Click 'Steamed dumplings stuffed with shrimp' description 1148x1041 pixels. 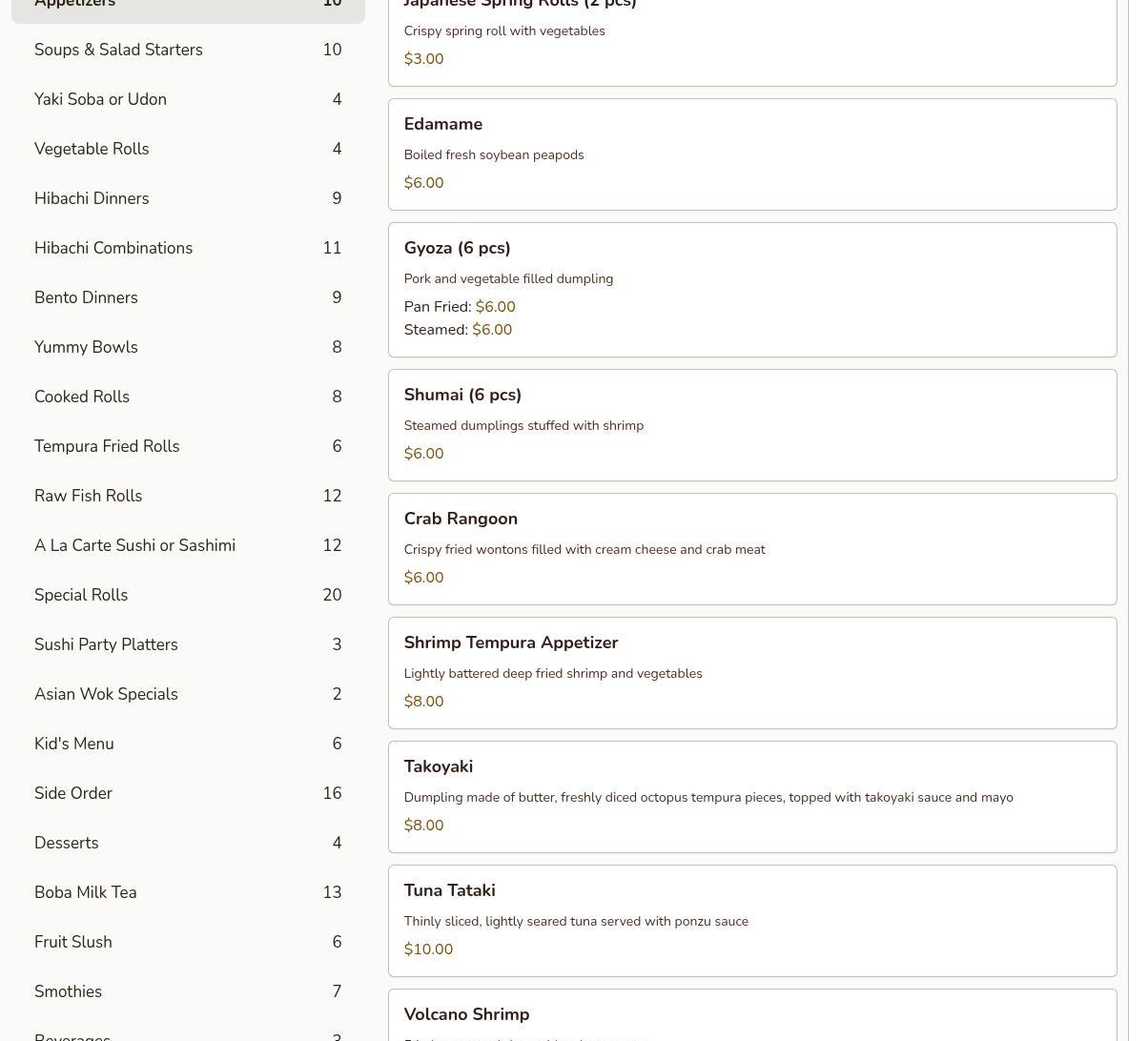pyautogui.click(x=523, y=425)
